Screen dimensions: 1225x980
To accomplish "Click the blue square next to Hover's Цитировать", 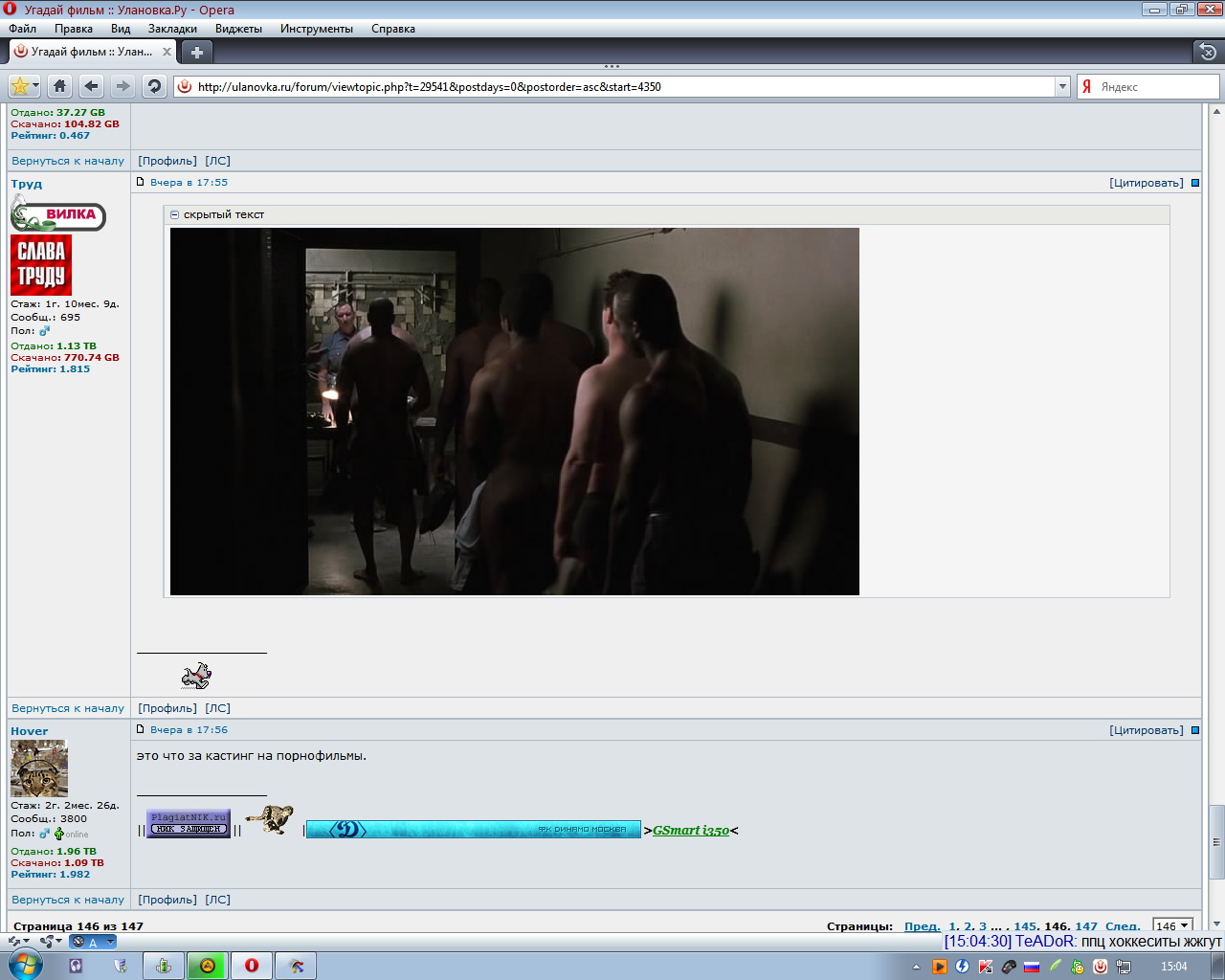I will 1194,730.
